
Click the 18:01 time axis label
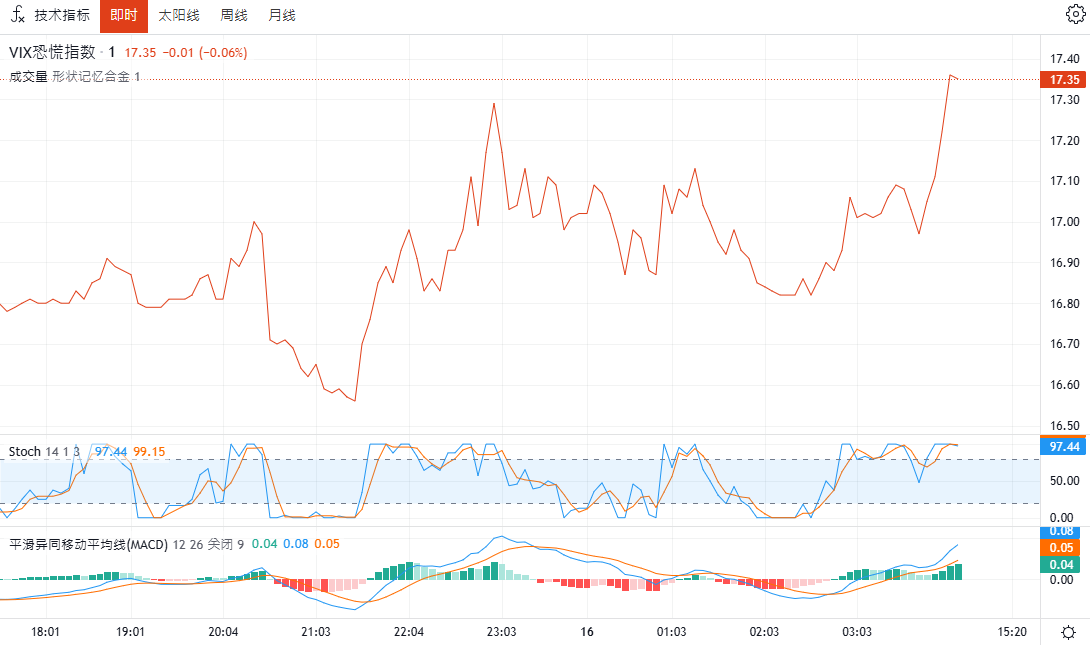click(45, 632)
